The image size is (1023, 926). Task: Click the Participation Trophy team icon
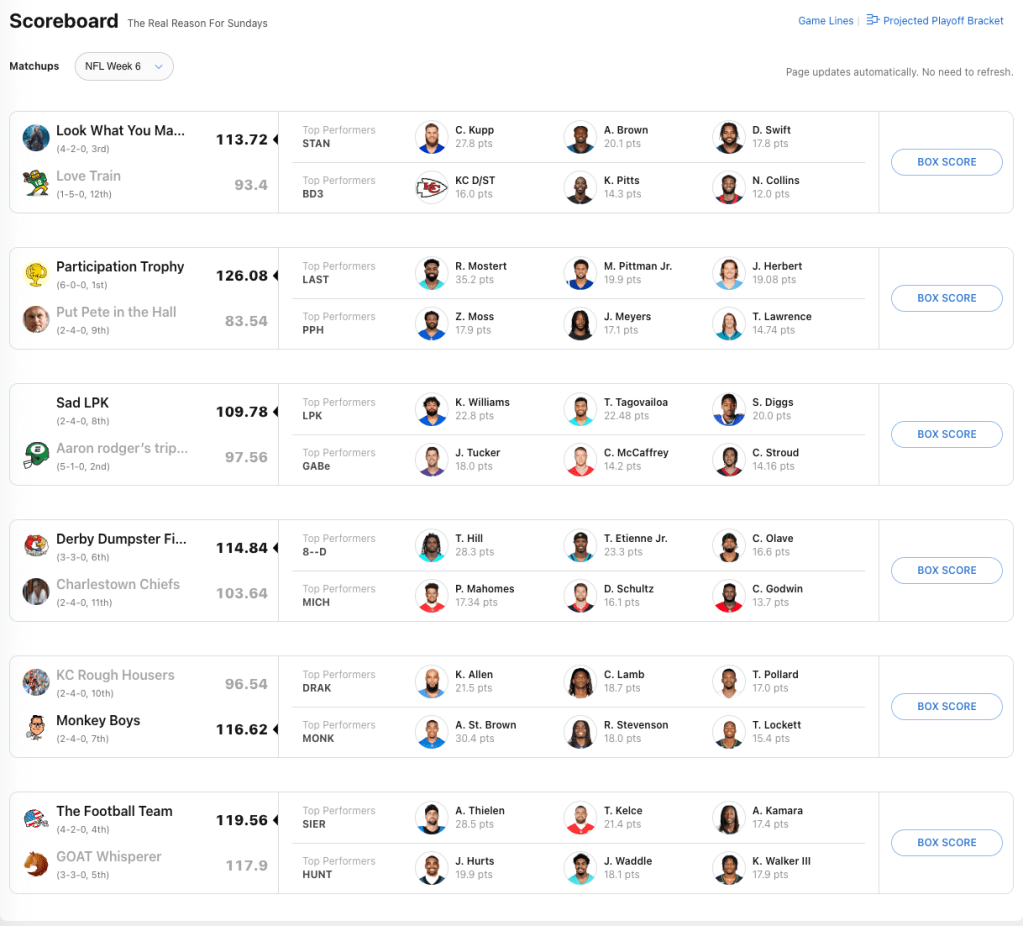[36, 274]
